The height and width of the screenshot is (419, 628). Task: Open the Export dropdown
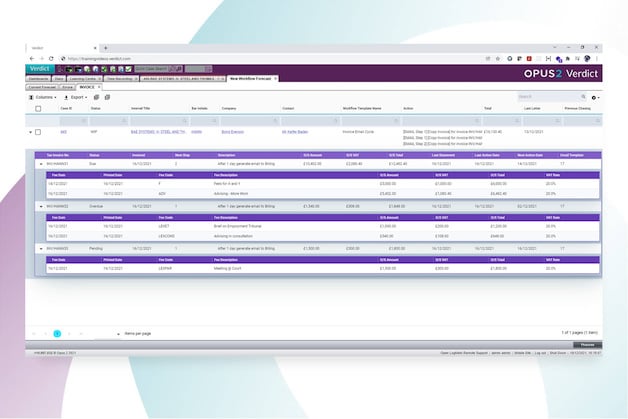(x=76, y=97)
